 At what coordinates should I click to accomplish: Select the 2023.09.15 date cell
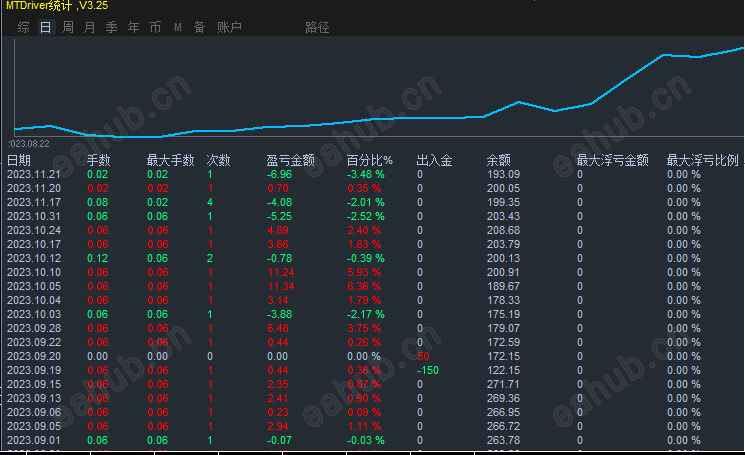[34, 384]
